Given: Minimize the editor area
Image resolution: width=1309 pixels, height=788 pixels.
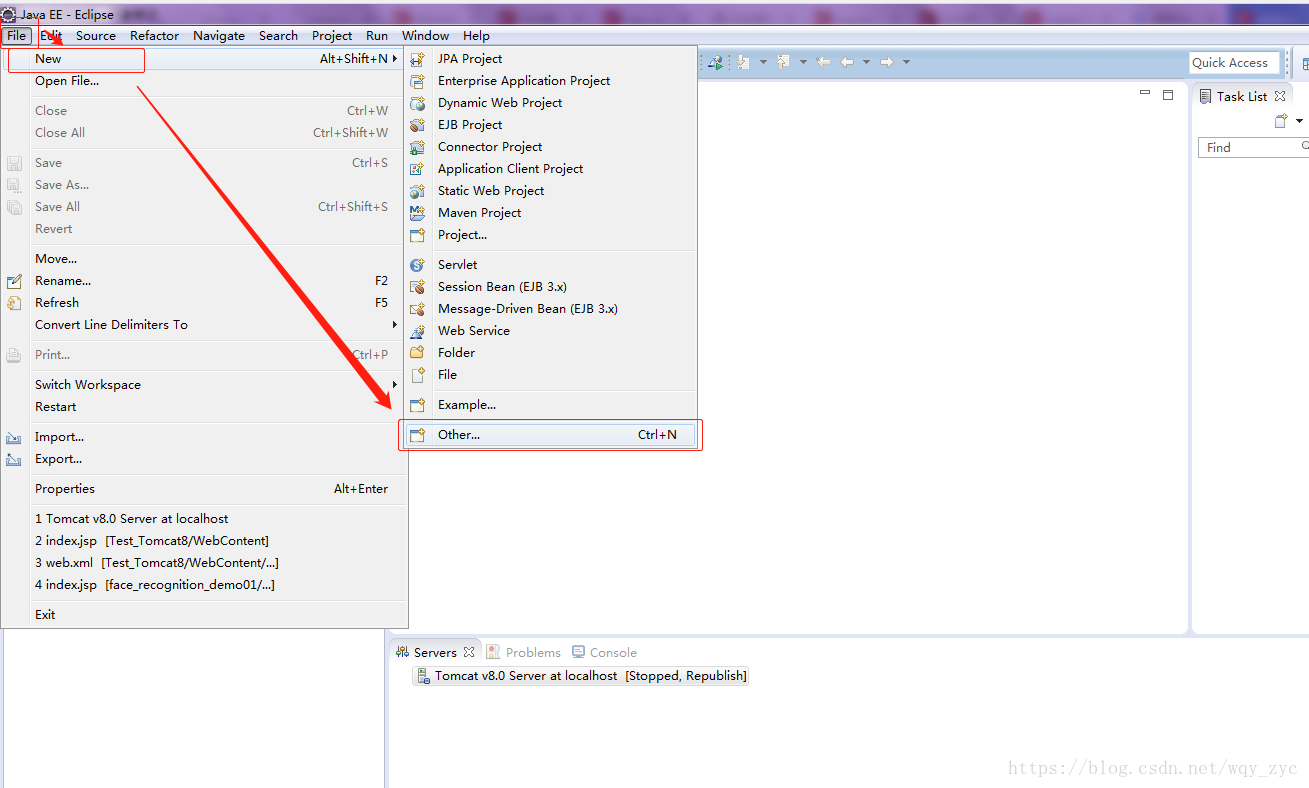Looking at the screenshot, I should (1145, 93).
